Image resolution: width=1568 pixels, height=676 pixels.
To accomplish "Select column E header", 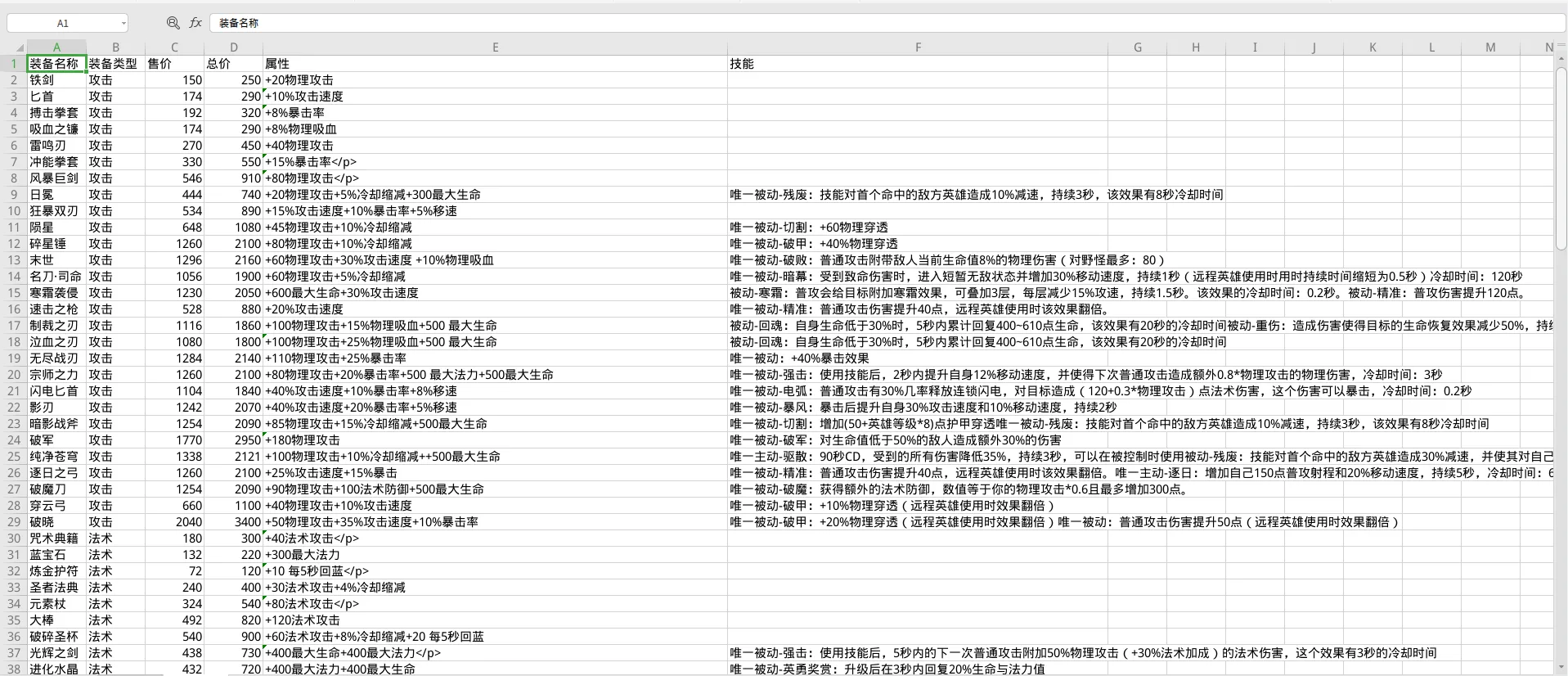I will point(495,47).
